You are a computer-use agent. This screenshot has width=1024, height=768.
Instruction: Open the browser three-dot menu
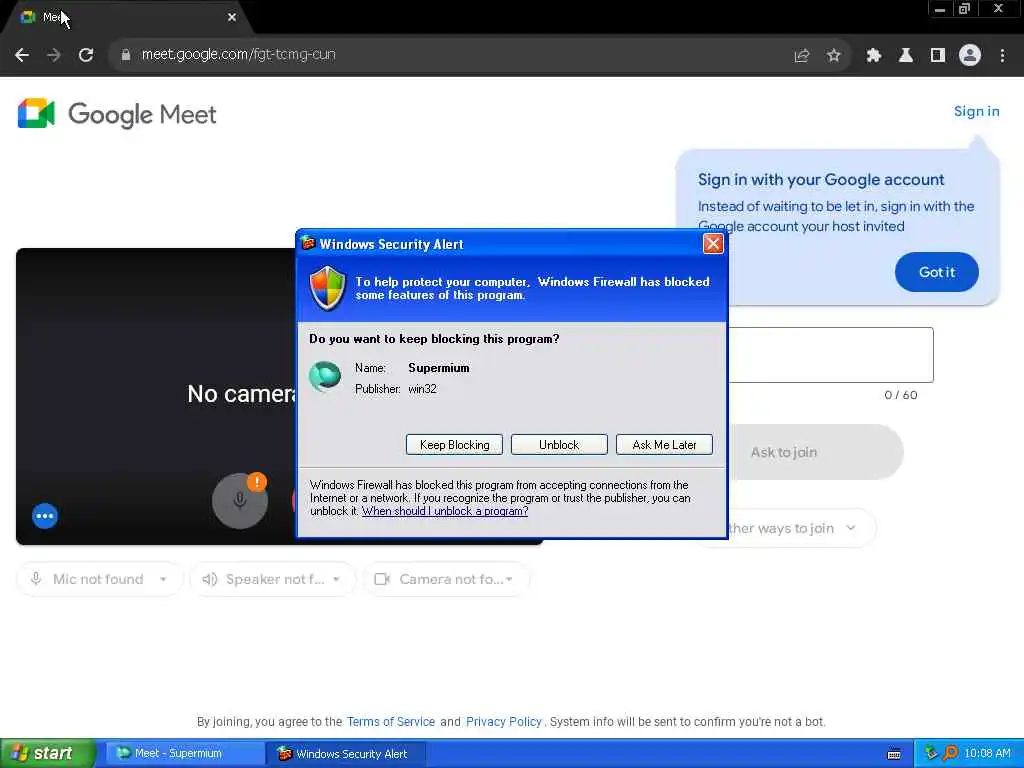tap(1002, 56)
